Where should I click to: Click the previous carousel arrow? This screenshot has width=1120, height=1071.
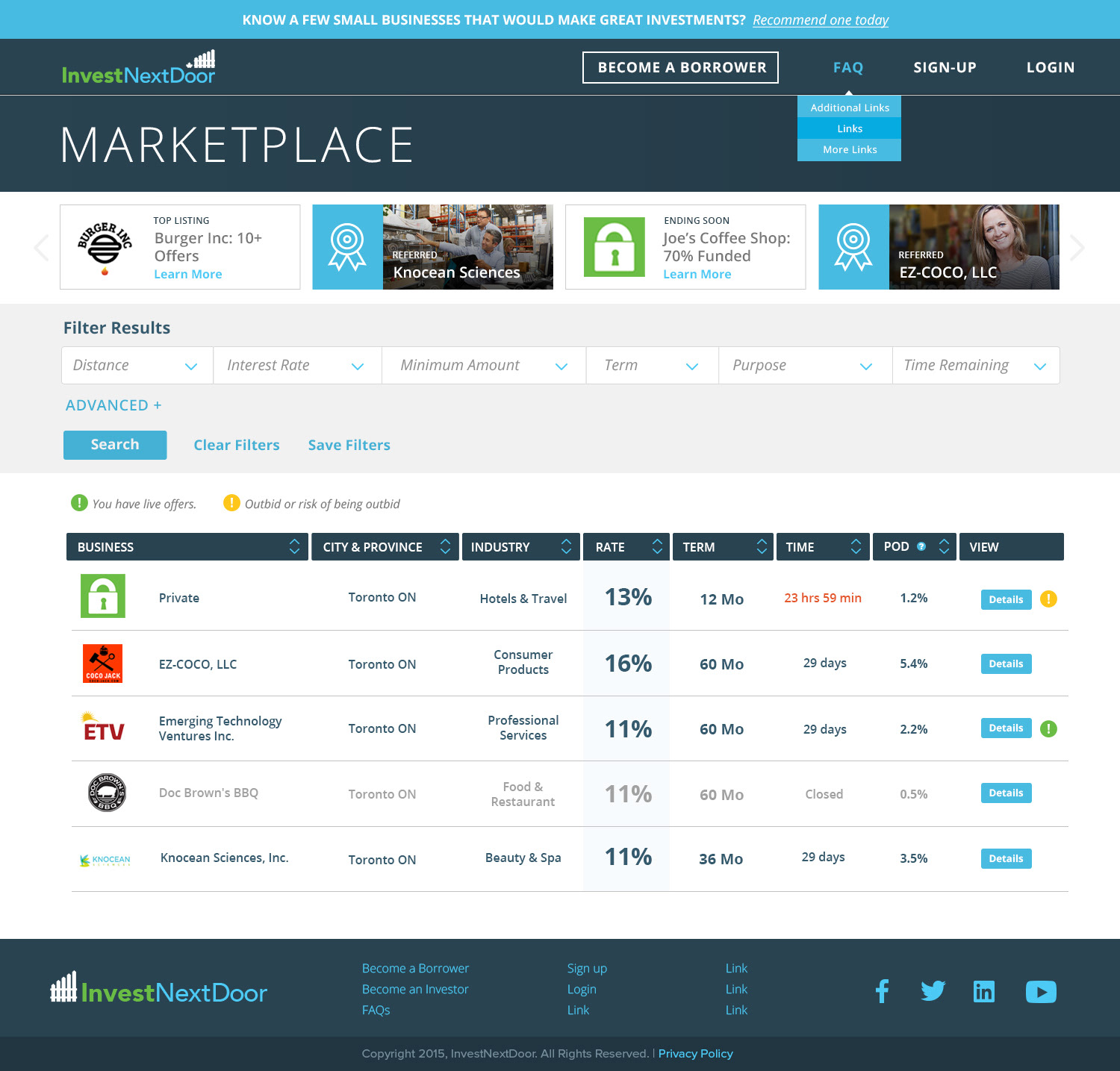pos(42,248)
